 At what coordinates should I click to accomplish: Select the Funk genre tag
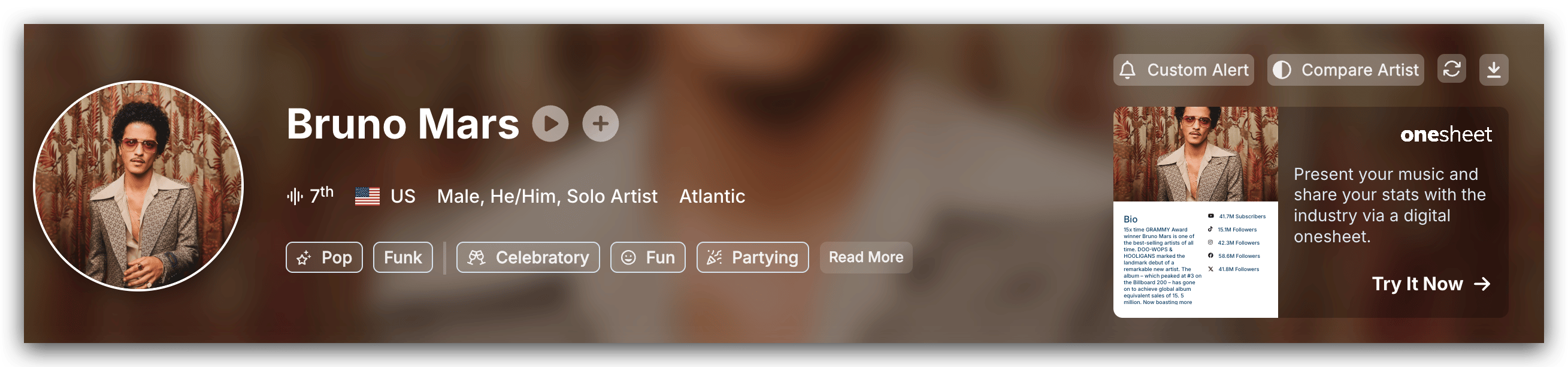[x=402, y=257]
